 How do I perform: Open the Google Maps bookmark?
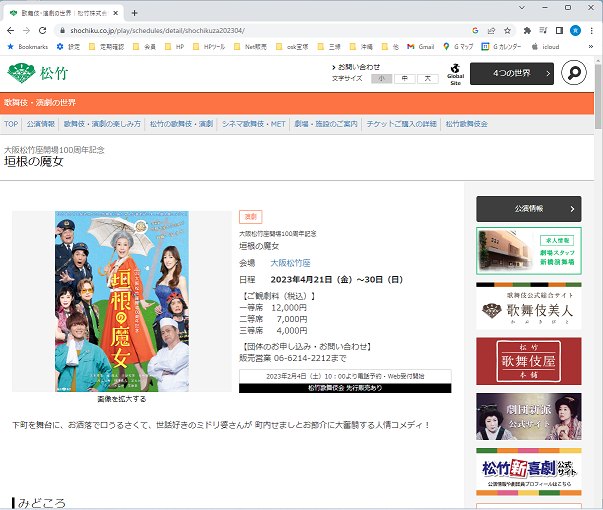[458, 47]
